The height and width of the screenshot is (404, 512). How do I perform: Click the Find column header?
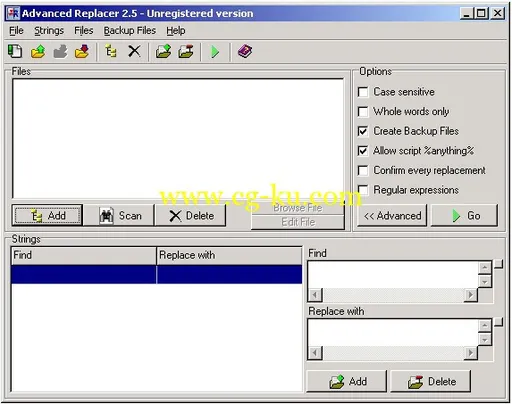pyautogui.click(x=84, y=255)
